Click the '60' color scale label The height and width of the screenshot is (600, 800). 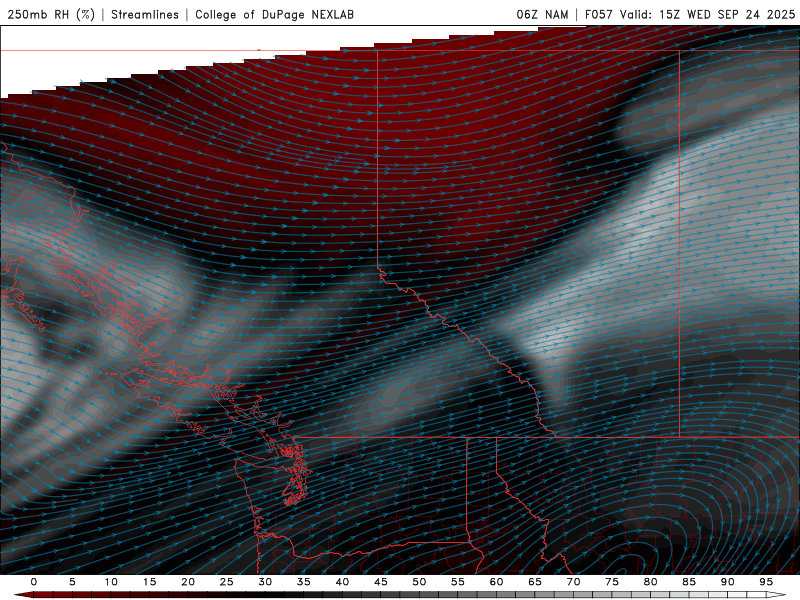[x=496, y=582]
